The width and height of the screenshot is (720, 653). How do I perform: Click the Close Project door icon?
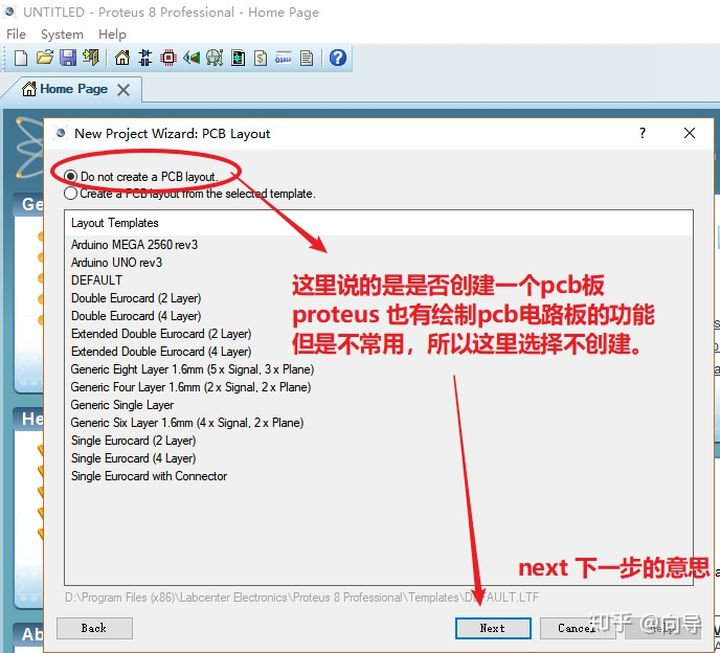pos(91,58)
